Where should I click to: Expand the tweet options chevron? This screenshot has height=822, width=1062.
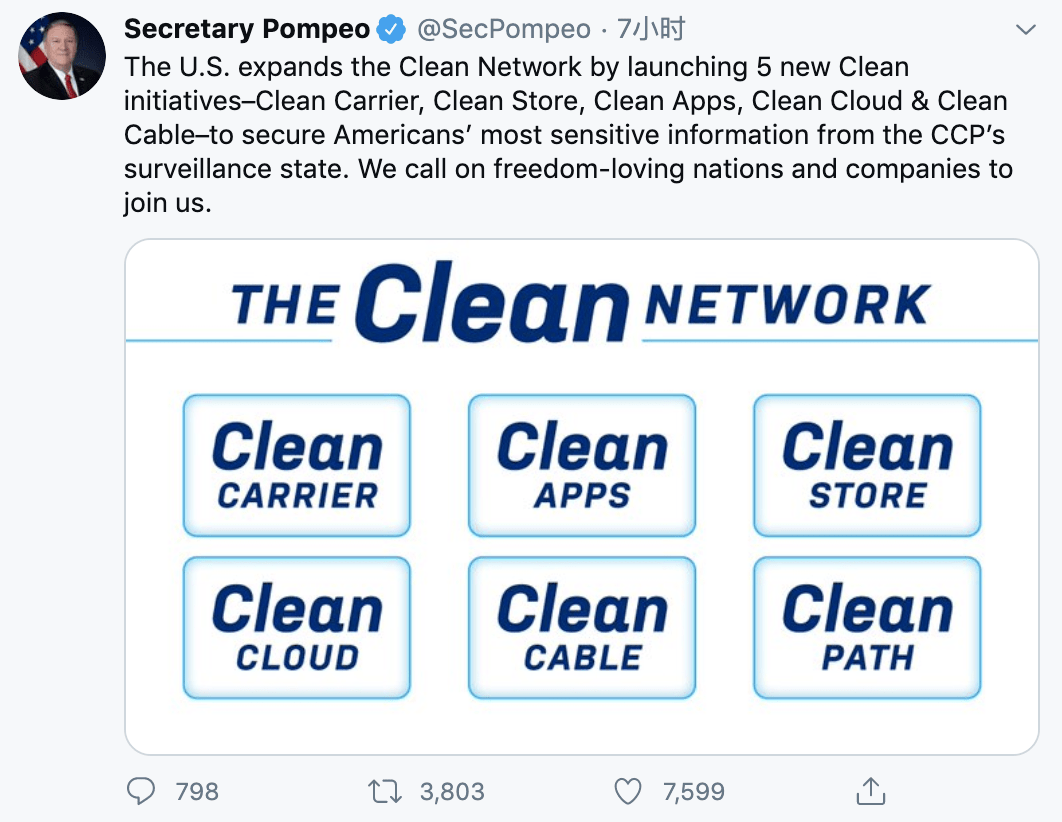[1026, 30]
